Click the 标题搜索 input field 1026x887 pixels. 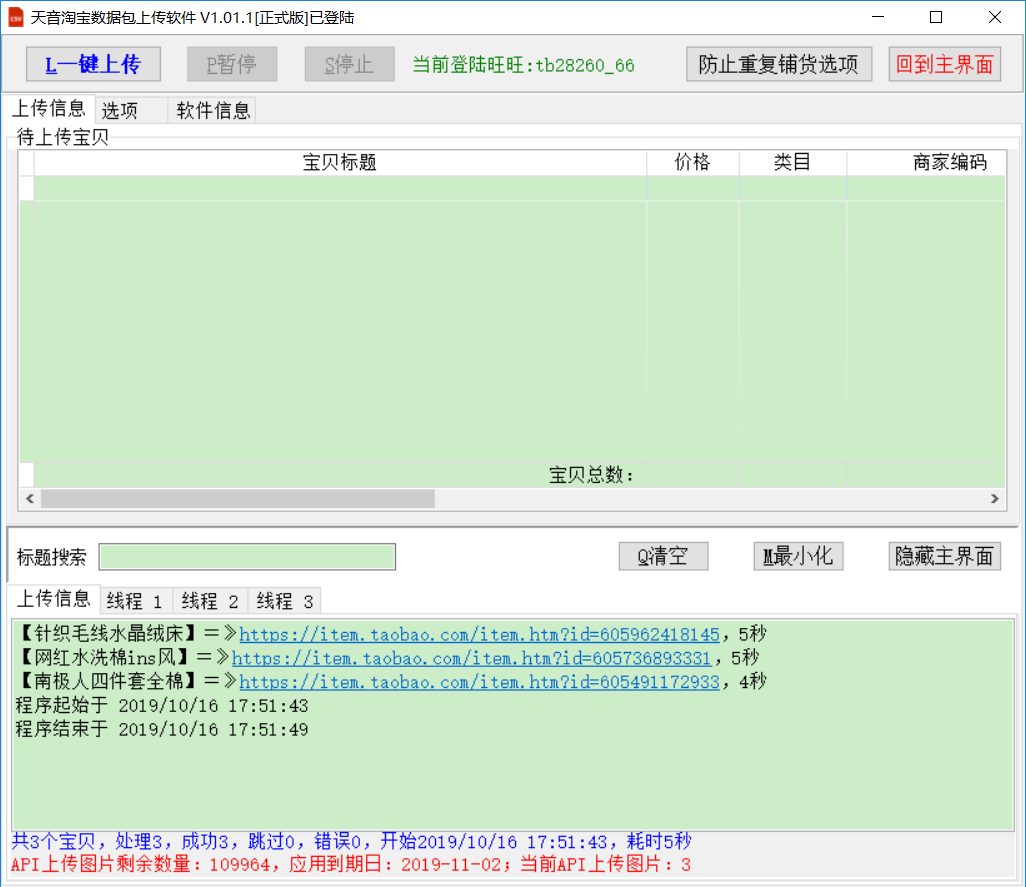click(x=247, y=557)
